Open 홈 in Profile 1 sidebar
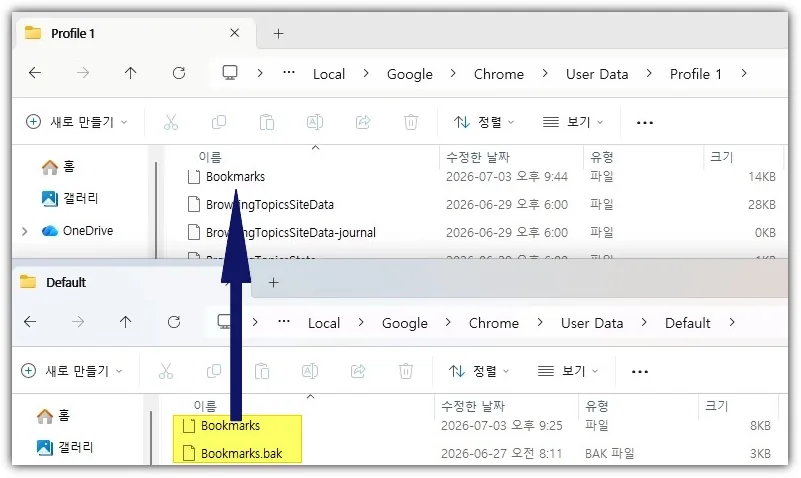Image resolution: width=801 pixels, height=478 pixels. click(x=58, y=166)
